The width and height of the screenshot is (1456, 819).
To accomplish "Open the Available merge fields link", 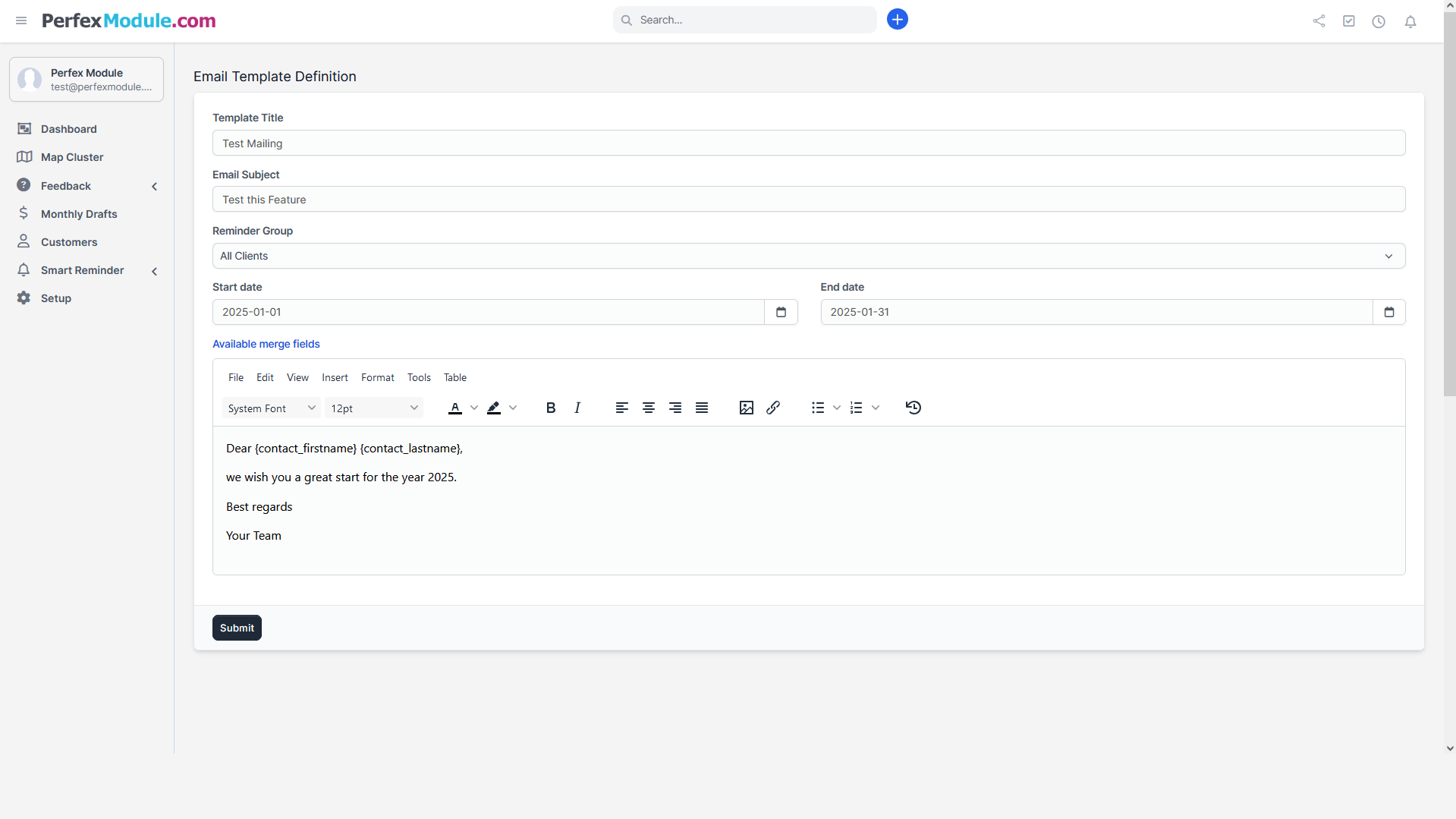I will pyautogui.click(x=266, y=344).
